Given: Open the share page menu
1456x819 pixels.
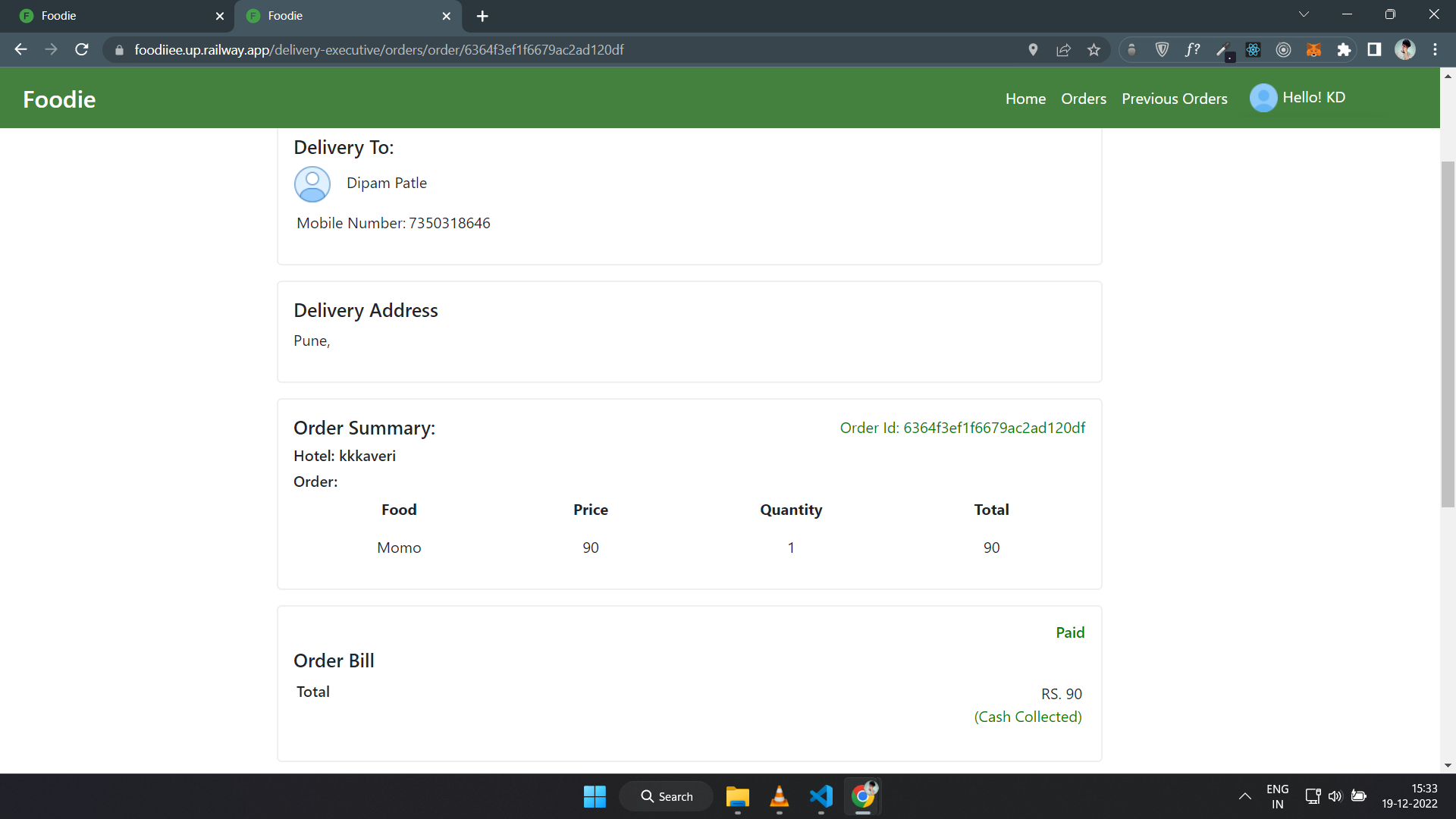Looking at the screenshot, I should pos(1063,49).
